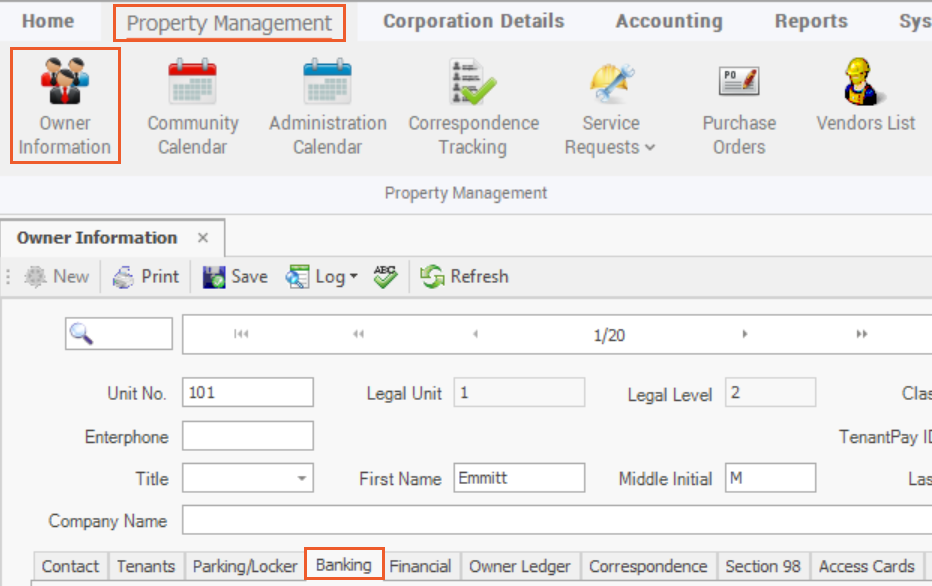Open the Log dropdown menu
The width and height of the screenshot is (932, 586).
322,277
